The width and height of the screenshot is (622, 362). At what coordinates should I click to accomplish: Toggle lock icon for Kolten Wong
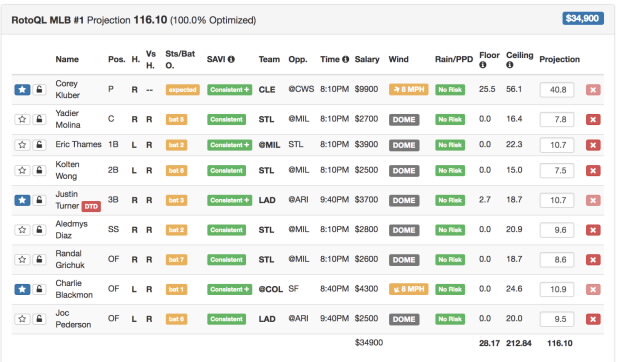point(39,170)
